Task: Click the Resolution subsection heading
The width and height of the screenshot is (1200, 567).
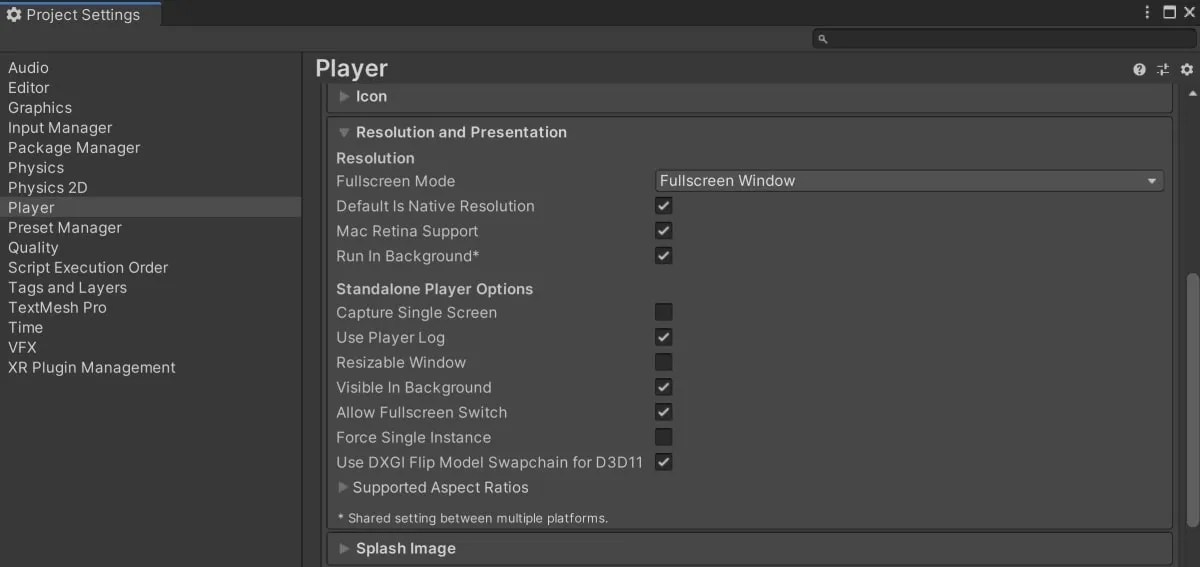Action: (375, 158)
